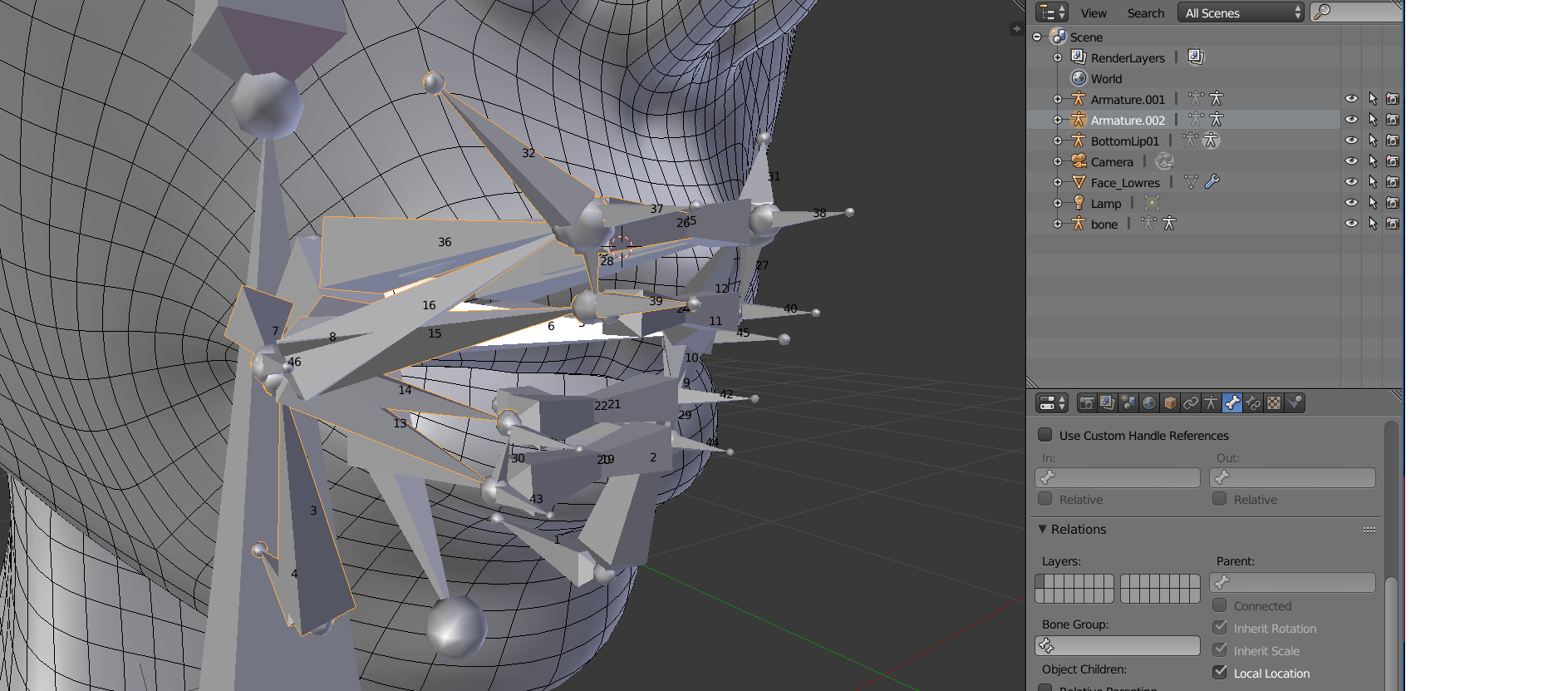Screen dimensions: 1568x691
Task: Collapse the Relations panel
Action: (x=1043, y=529)
